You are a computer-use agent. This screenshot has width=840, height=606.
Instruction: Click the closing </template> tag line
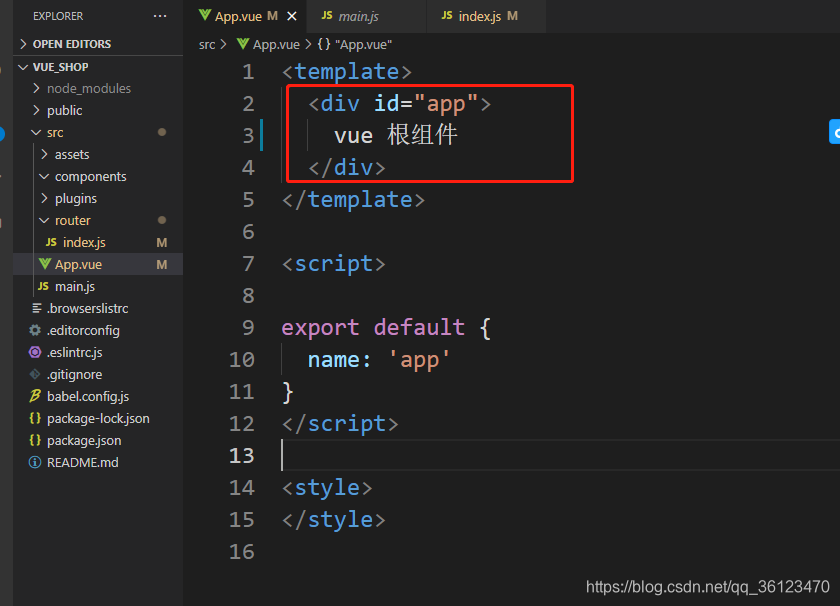click(x=354, y=199)
